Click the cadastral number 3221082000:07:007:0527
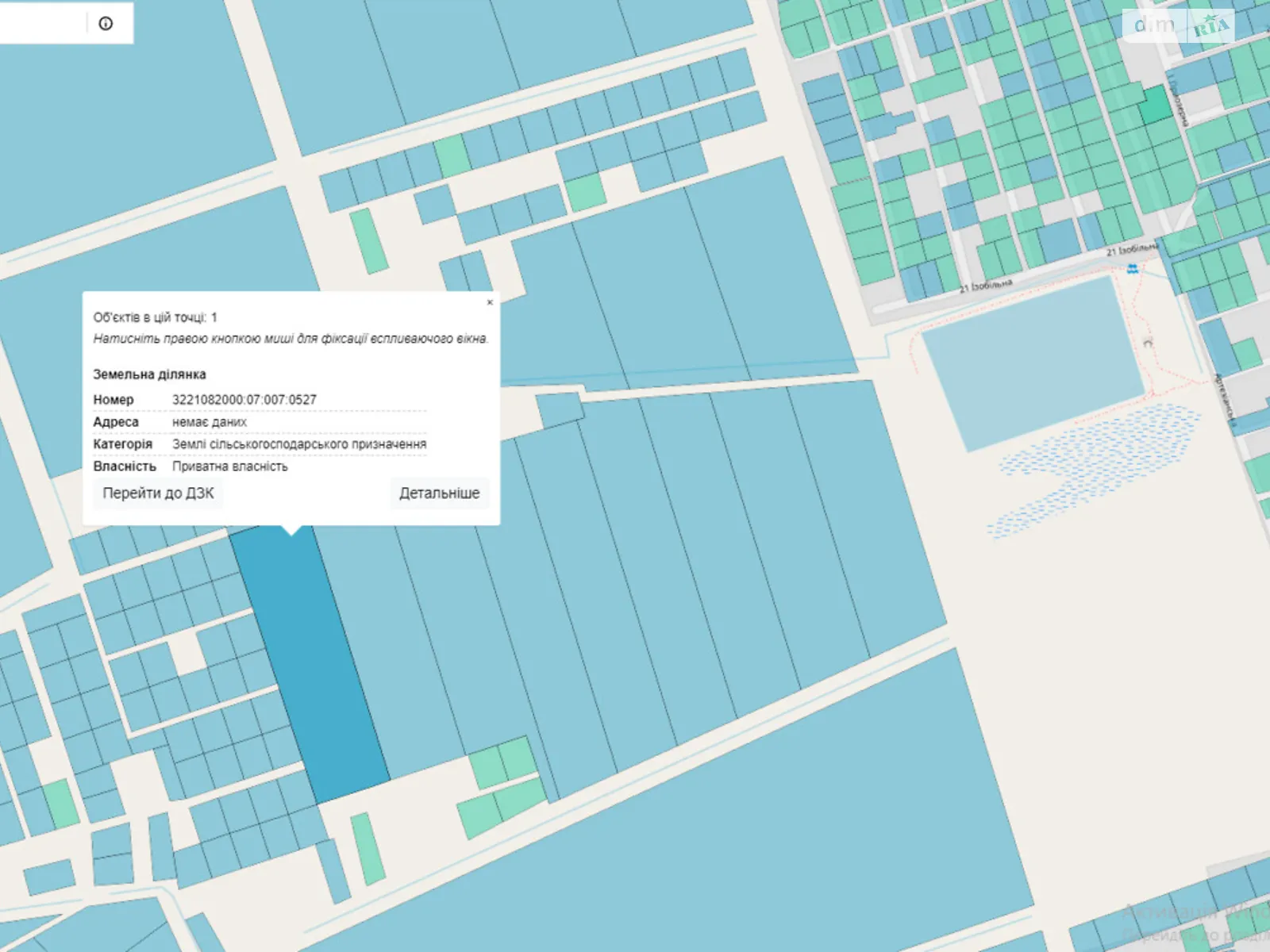This screenshot has height=952, width=1270. pyautogui.click(x=244, y=400)
